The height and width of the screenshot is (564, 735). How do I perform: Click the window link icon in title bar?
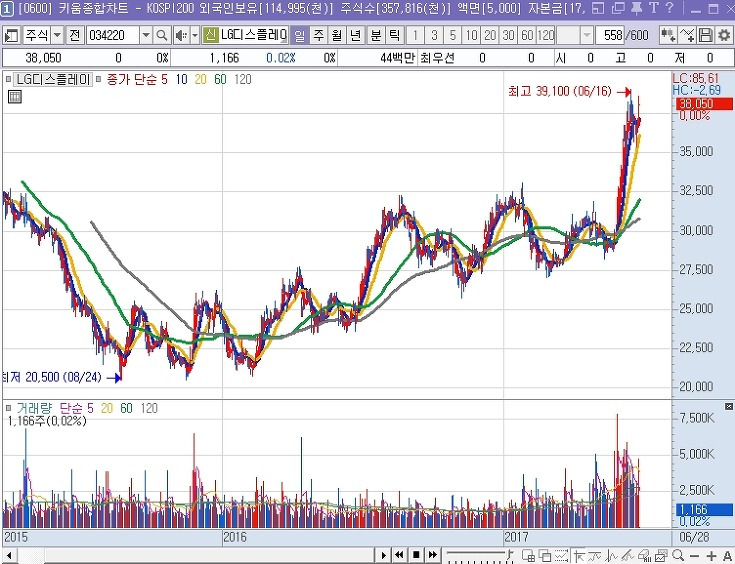pyautogui.click(x=598, y=8)
